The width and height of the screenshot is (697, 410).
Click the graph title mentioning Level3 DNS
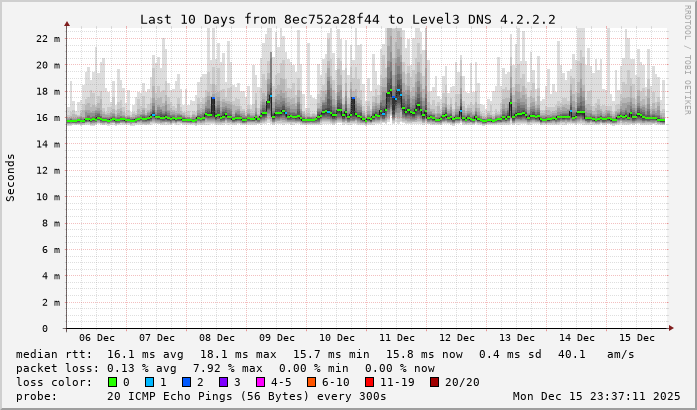click(x=347, y=19)
